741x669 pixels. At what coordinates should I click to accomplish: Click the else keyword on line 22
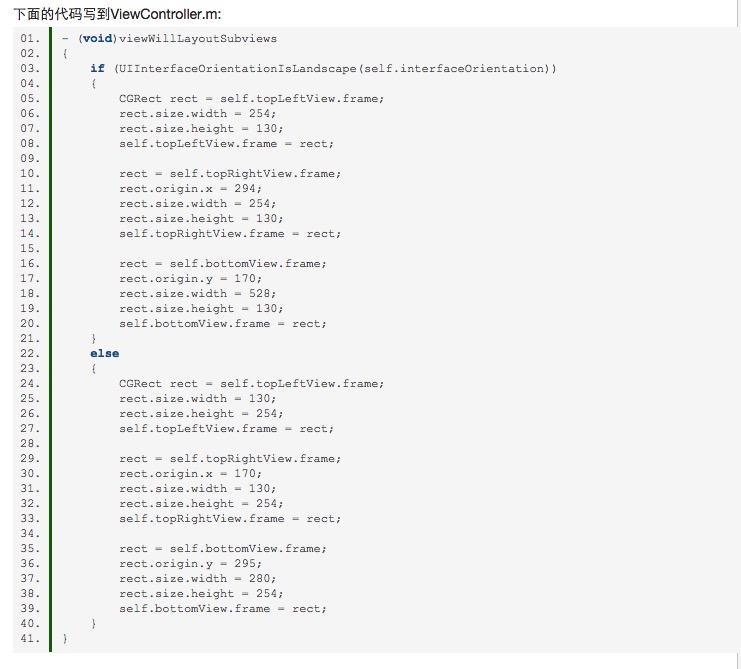coord(104,353)
